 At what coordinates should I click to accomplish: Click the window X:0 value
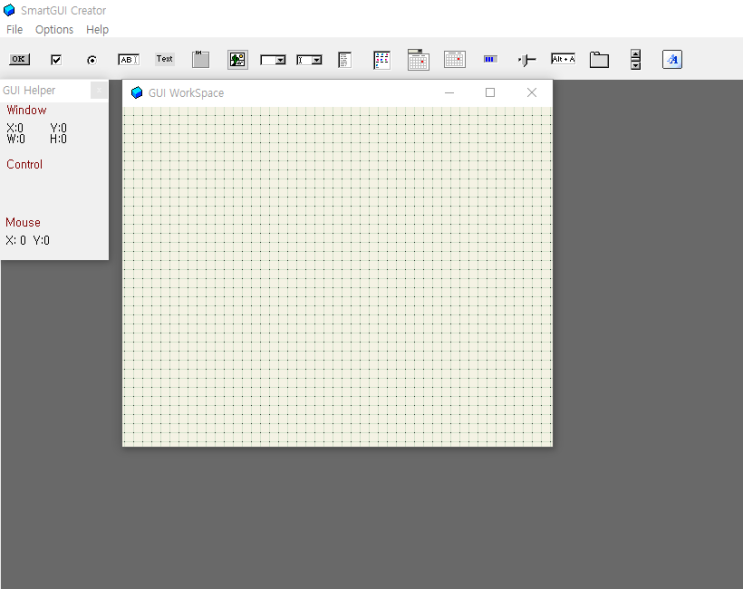coord(15,128)
